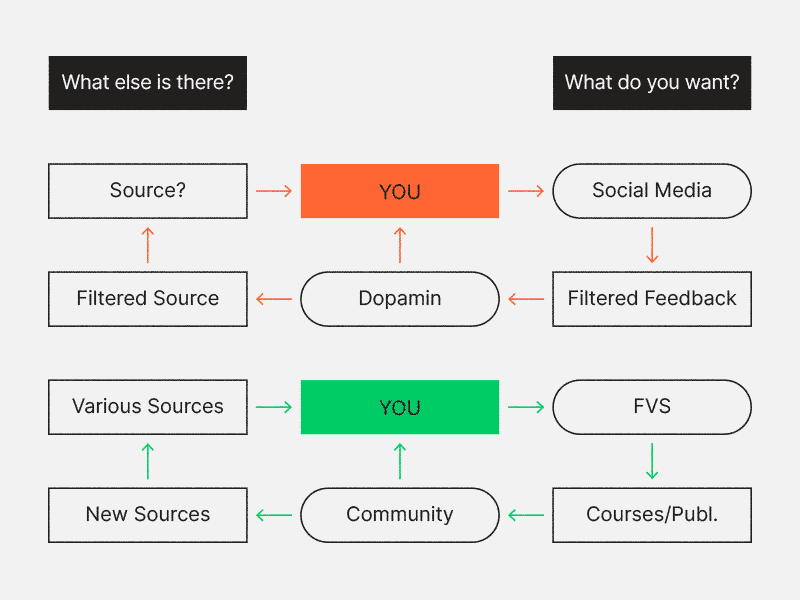Click green arrow above New Sources
This screenshot has height=600, width=800.
147,461
